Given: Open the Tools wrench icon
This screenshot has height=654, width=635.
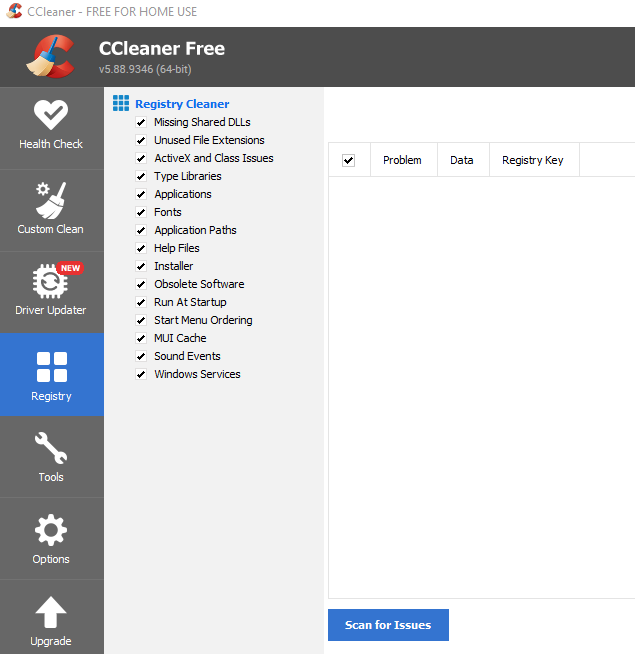Looking at the screenshot, I should click(51, 448).
